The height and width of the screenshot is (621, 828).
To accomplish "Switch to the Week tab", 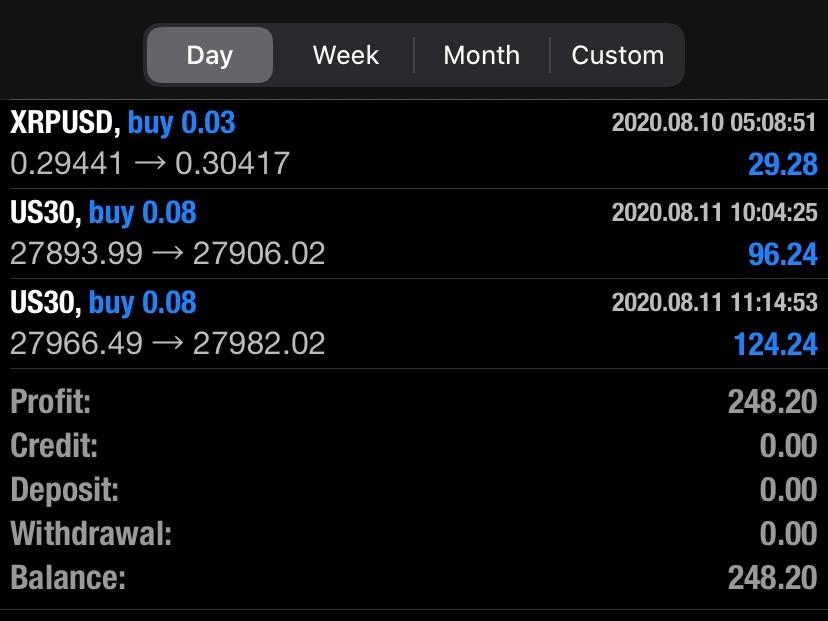I will coord(345,55).
